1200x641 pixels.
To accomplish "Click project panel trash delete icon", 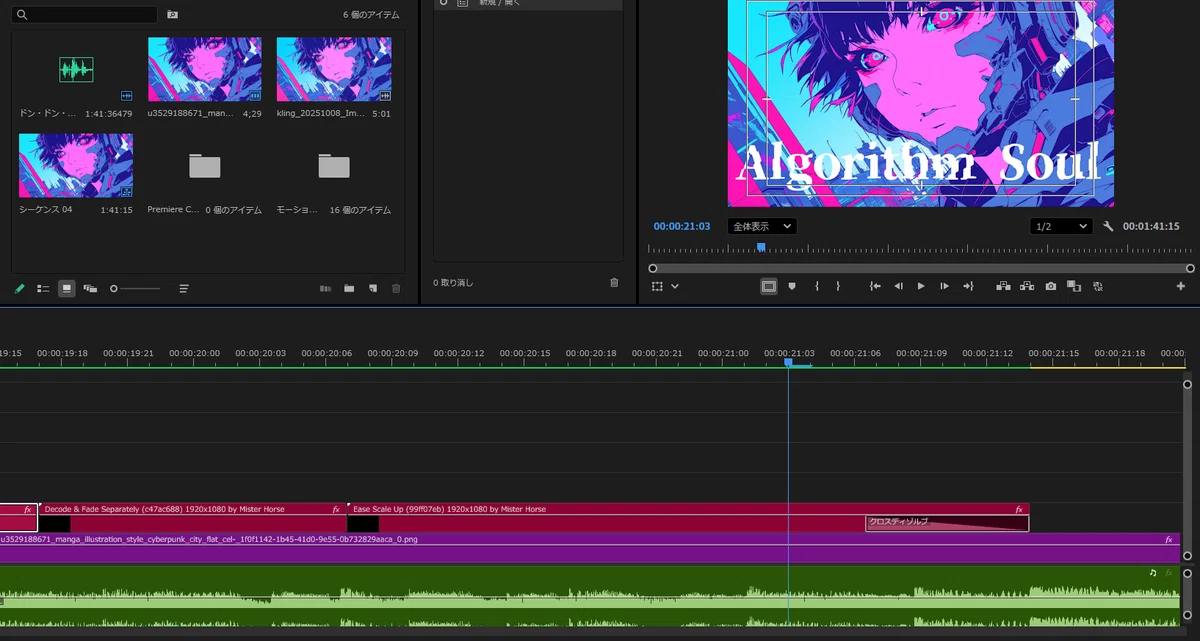I will [x=396, y=288].
